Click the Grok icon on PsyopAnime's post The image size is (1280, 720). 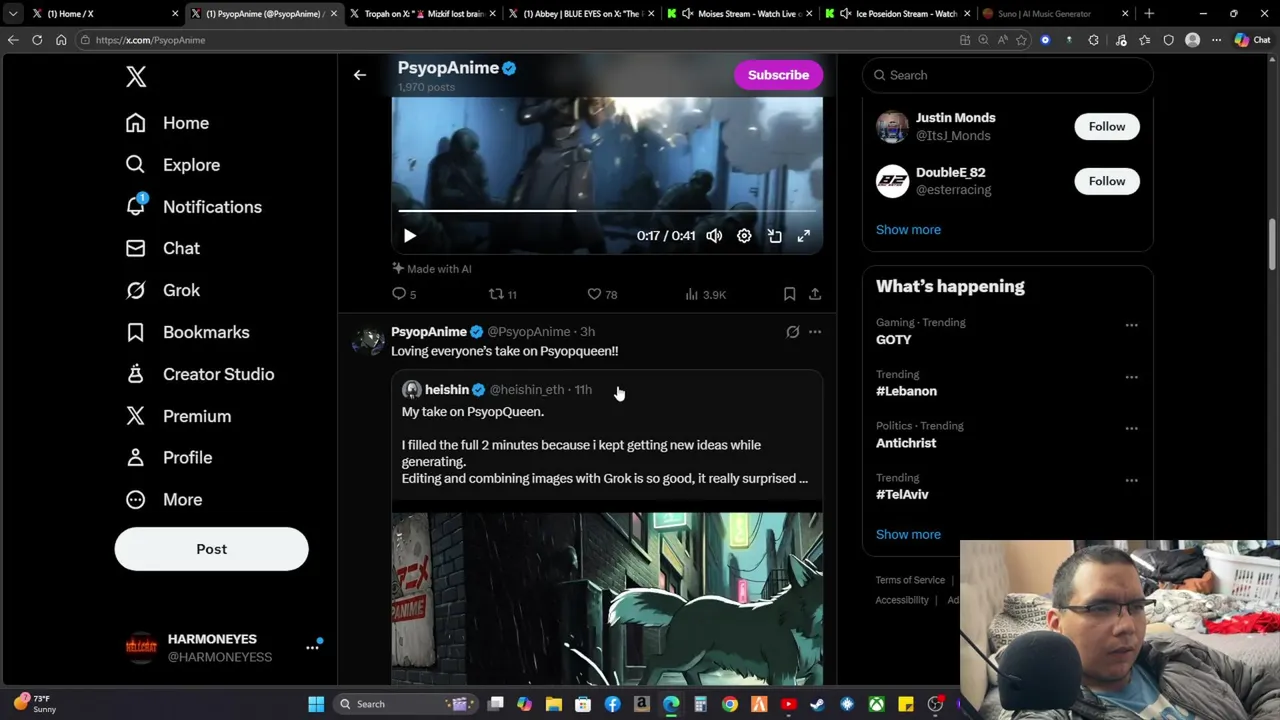click(793, 332)
